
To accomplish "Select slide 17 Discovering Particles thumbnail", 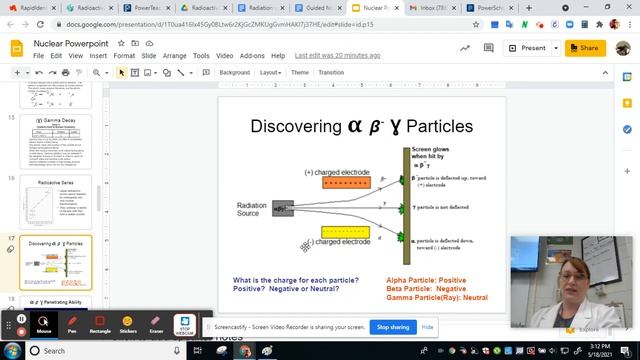I will coord(56,262).
